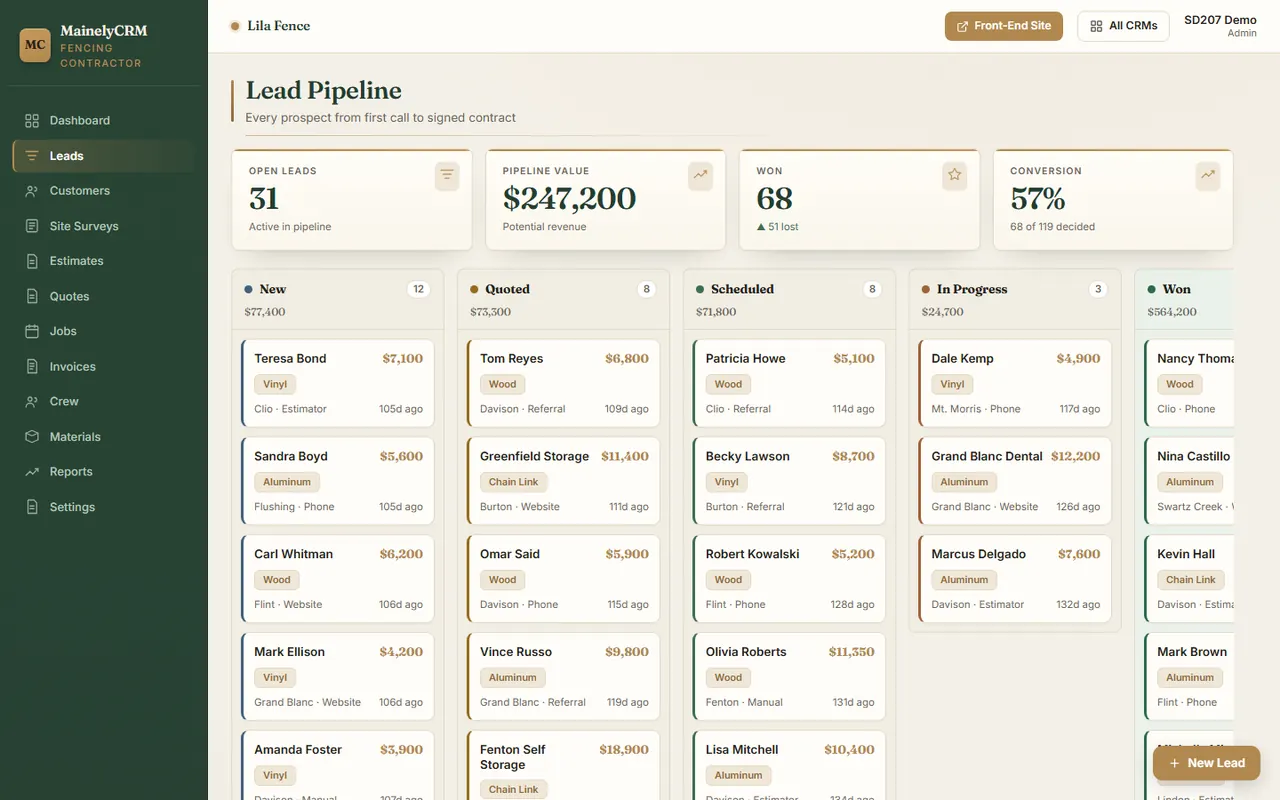1280x800 pixels.
Task: Click the Settings document icon
Action: pyautogui.click(x=32, y=507)
